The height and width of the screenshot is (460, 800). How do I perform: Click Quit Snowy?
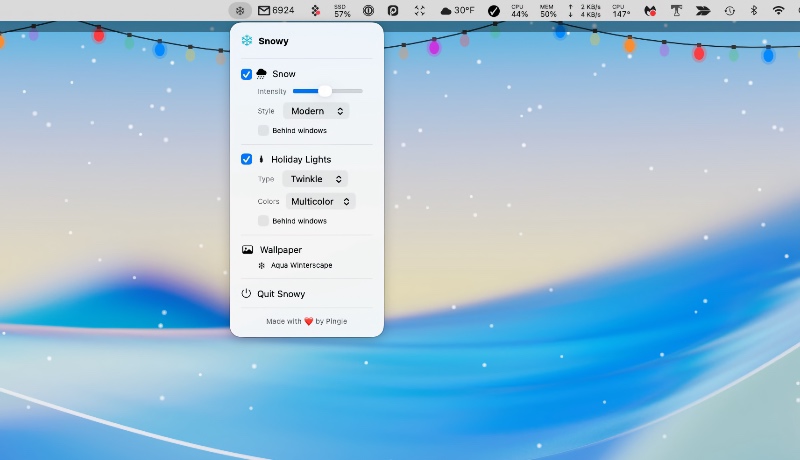[280, 294]
